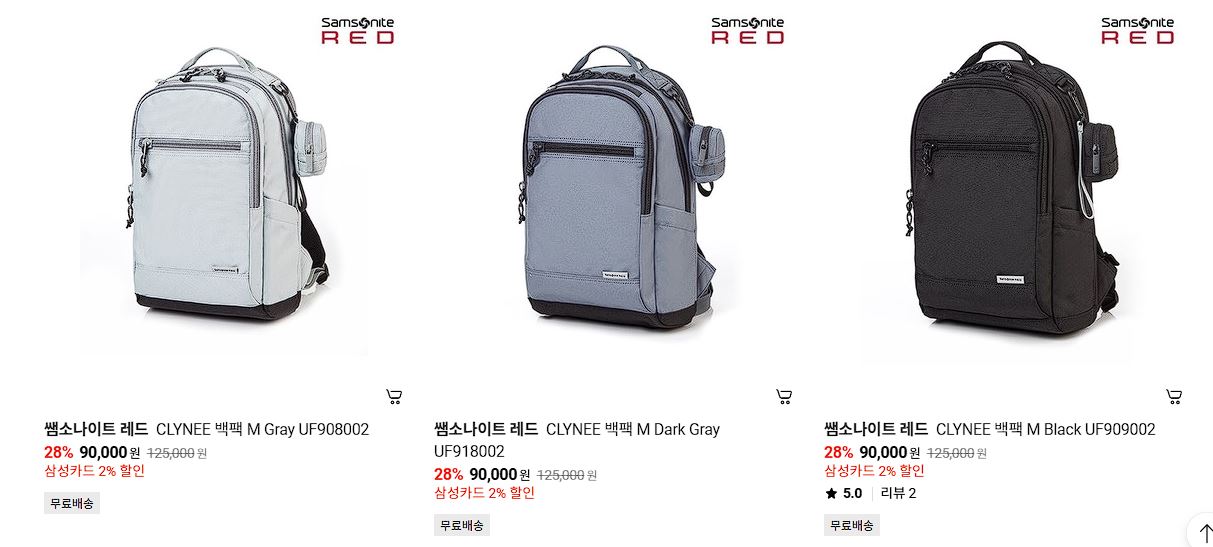
Task: Click the Samsonite RED logo above black backpack
Action: (x=1138, y=30)
